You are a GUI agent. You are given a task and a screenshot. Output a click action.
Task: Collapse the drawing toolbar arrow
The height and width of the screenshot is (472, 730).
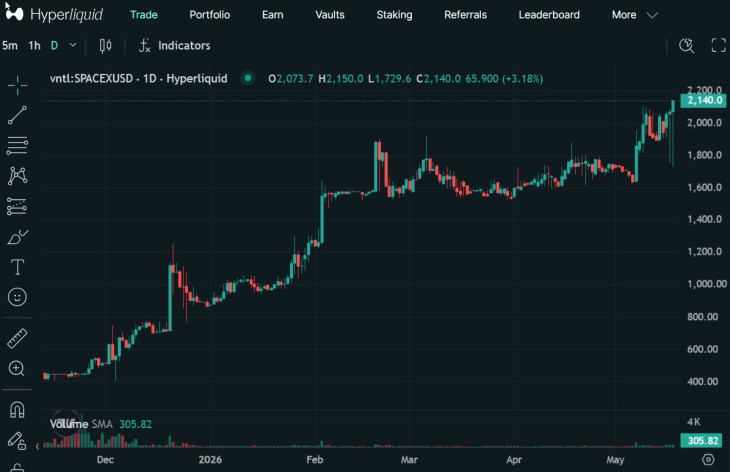37,446
